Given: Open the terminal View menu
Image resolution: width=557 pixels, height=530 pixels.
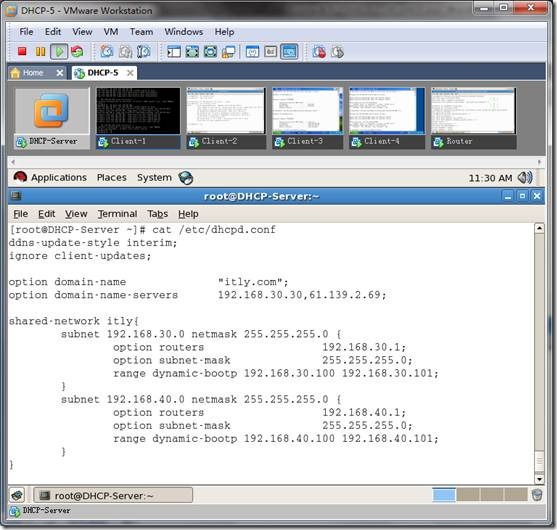Looking at the screenshot, I should pyautogui.click(x=76, y=214).
